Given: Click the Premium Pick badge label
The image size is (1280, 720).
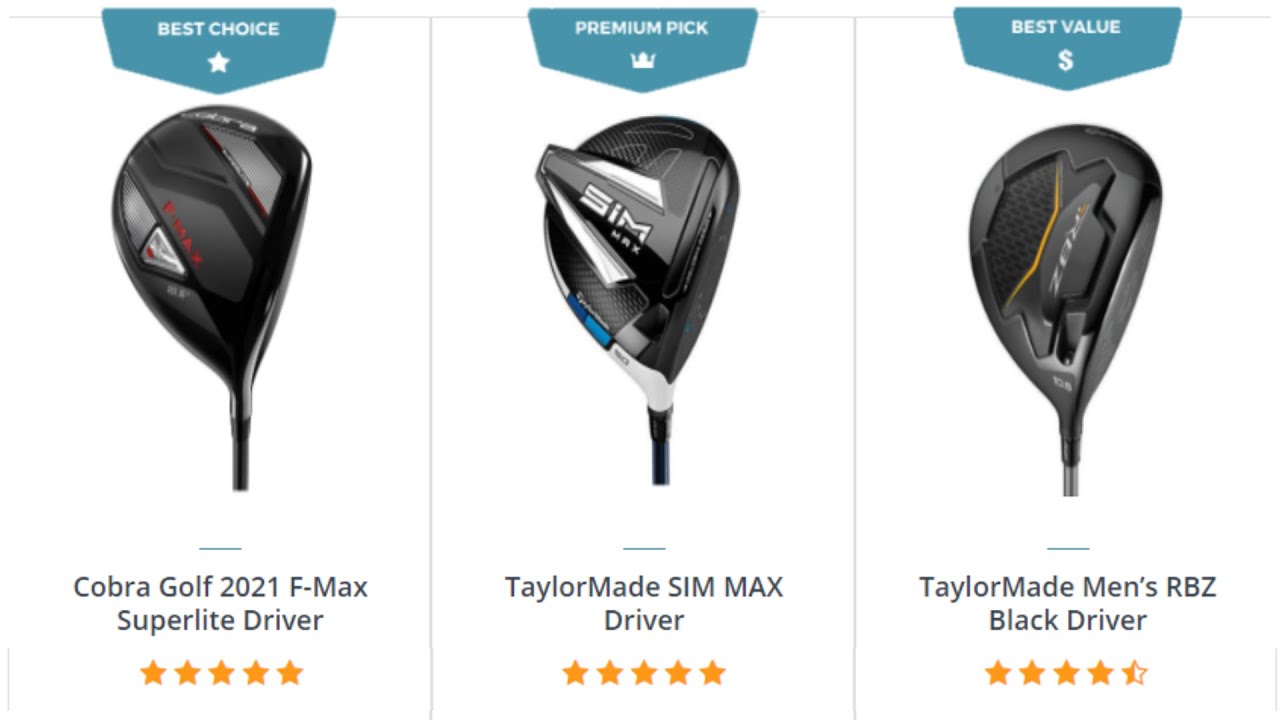Looking at the screenshot, I should coord(642,28).
